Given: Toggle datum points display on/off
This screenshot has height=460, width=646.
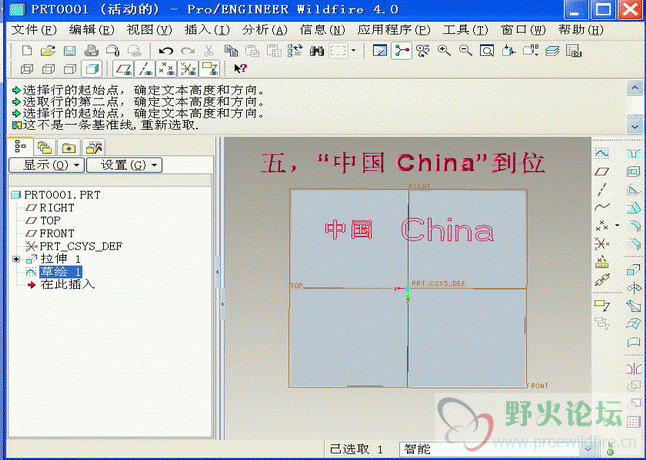Looking at the screenshot, I should pyautogui.click(x=166, y=68).
